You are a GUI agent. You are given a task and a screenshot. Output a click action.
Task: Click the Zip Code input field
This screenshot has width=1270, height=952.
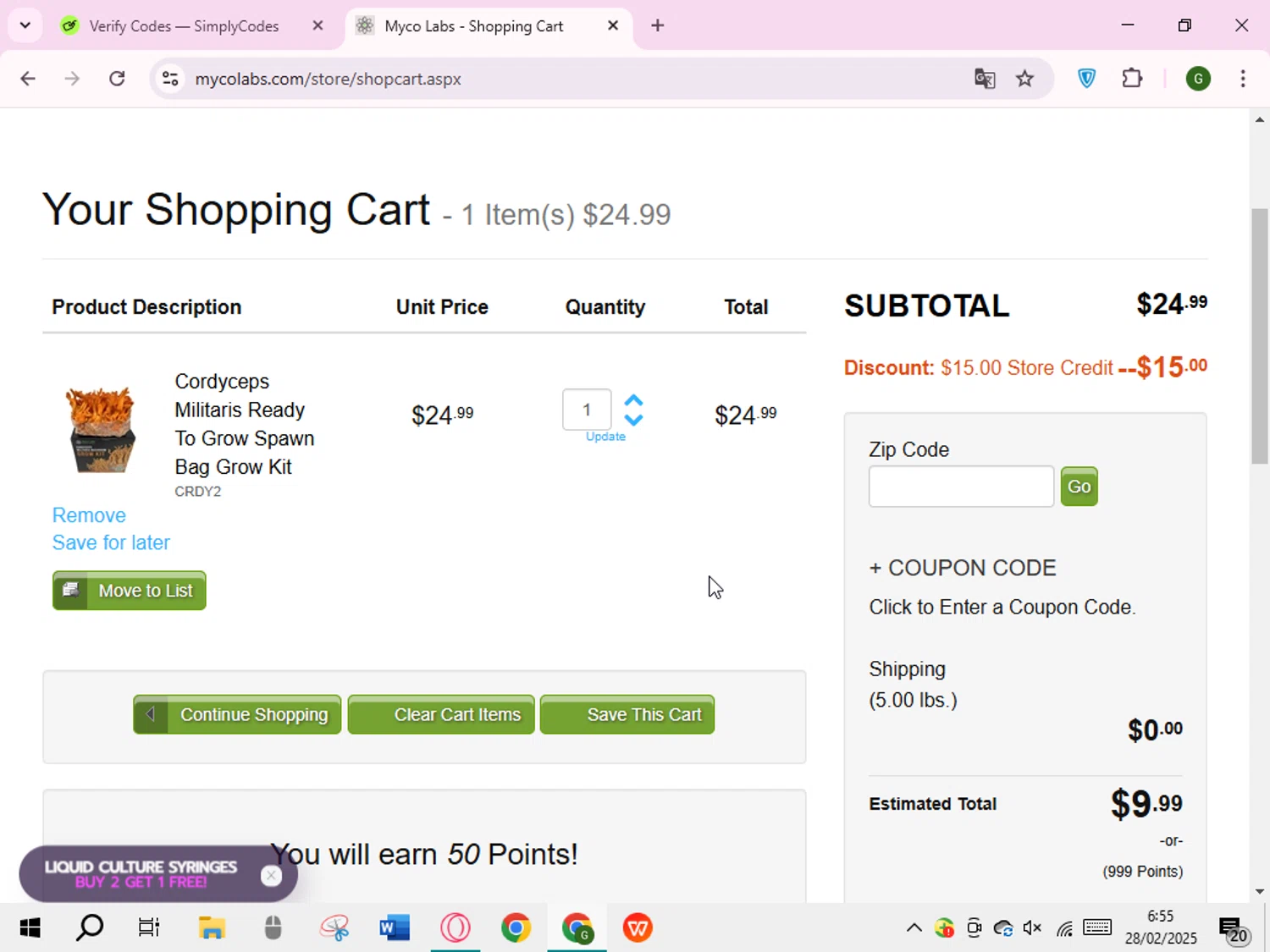961,487
